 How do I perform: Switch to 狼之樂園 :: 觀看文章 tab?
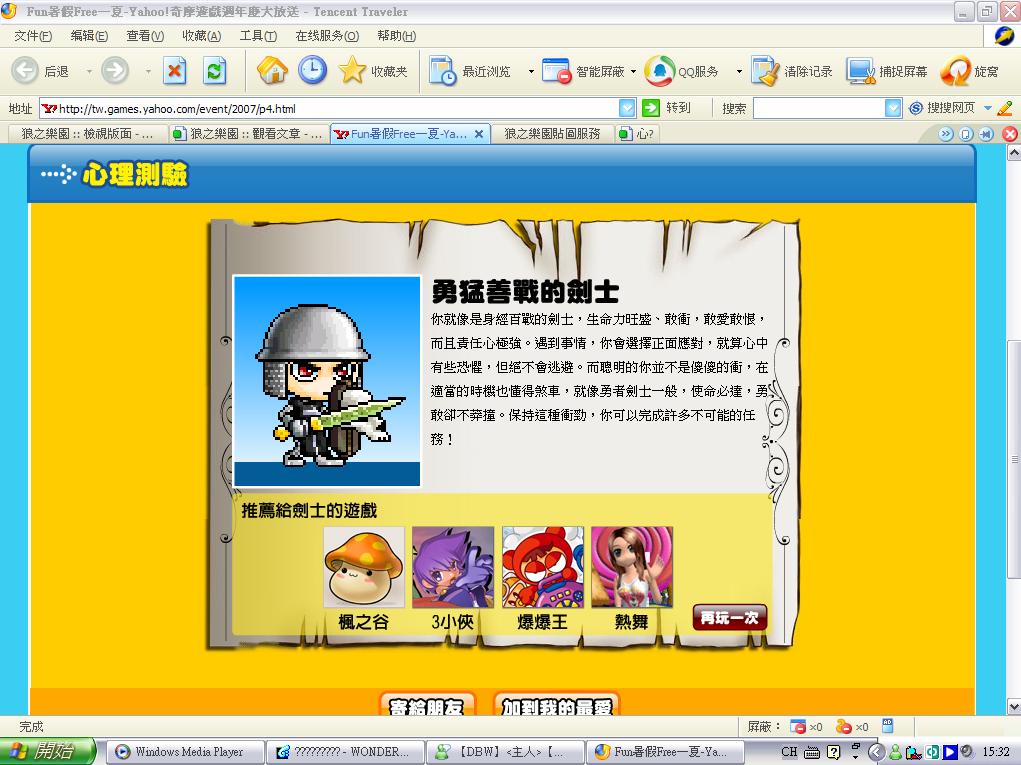[249, 134]
